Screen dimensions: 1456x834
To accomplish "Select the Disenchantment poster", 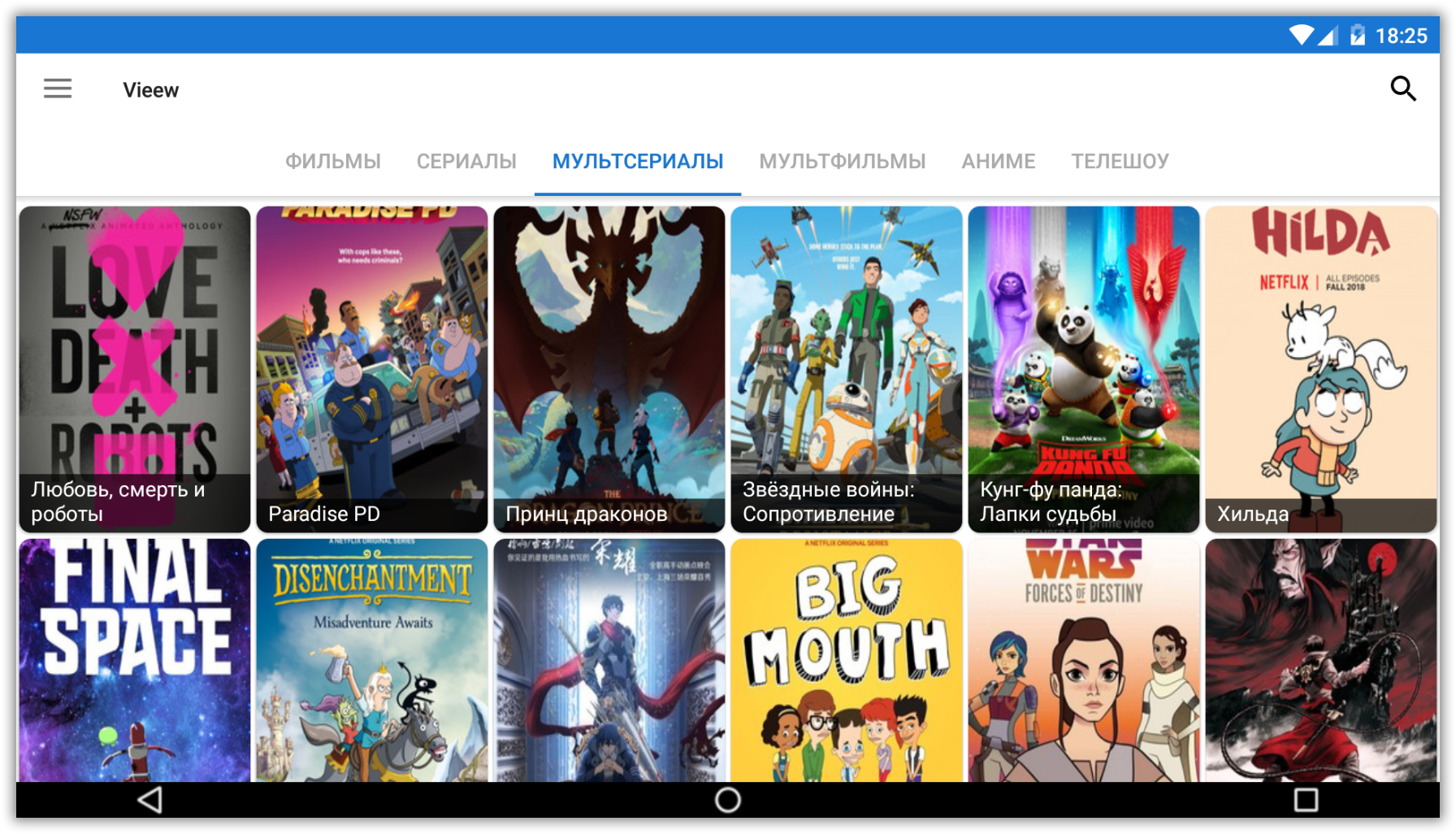I will point(372,660).
